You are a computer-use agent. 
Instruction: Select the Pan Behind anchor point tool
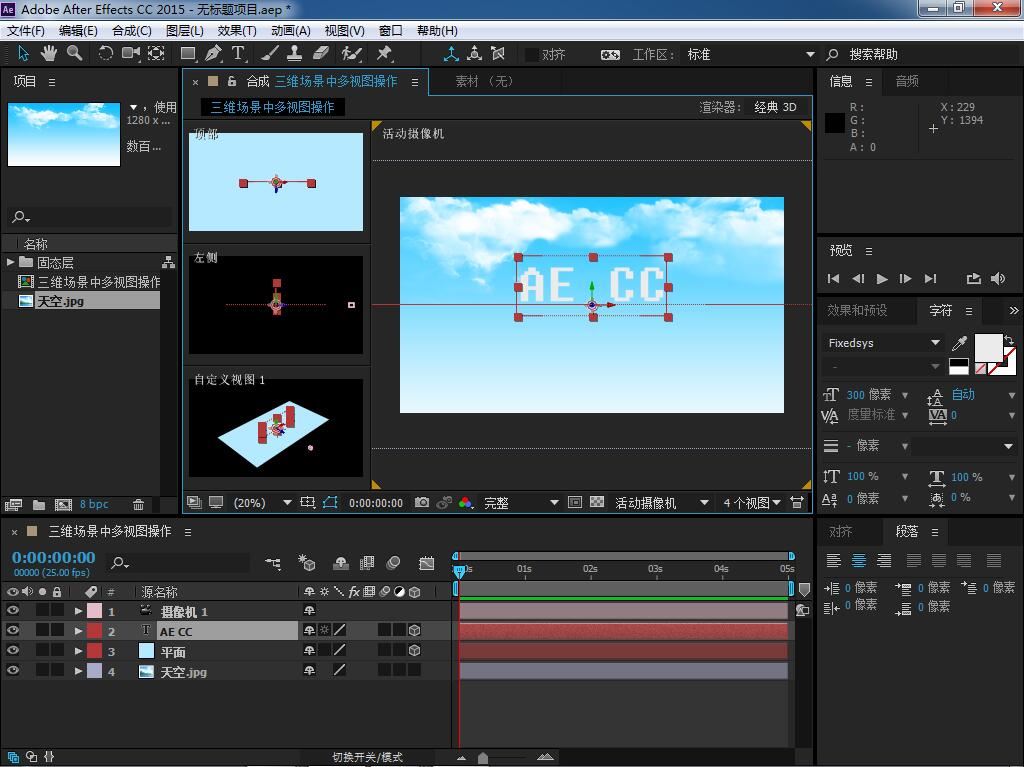click(x=156, y=54)
